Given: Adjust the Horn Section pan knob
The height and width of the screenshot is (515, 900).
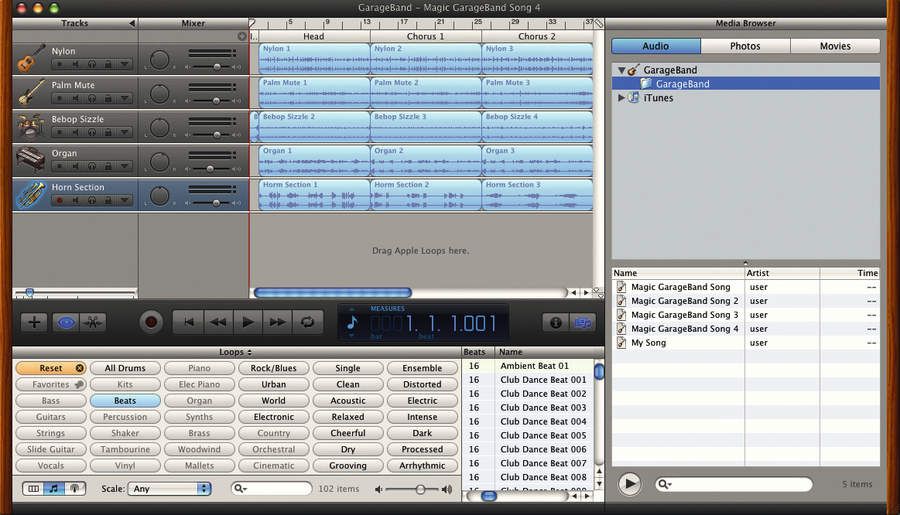Looking at the screenshot, I should pos(159,196).
